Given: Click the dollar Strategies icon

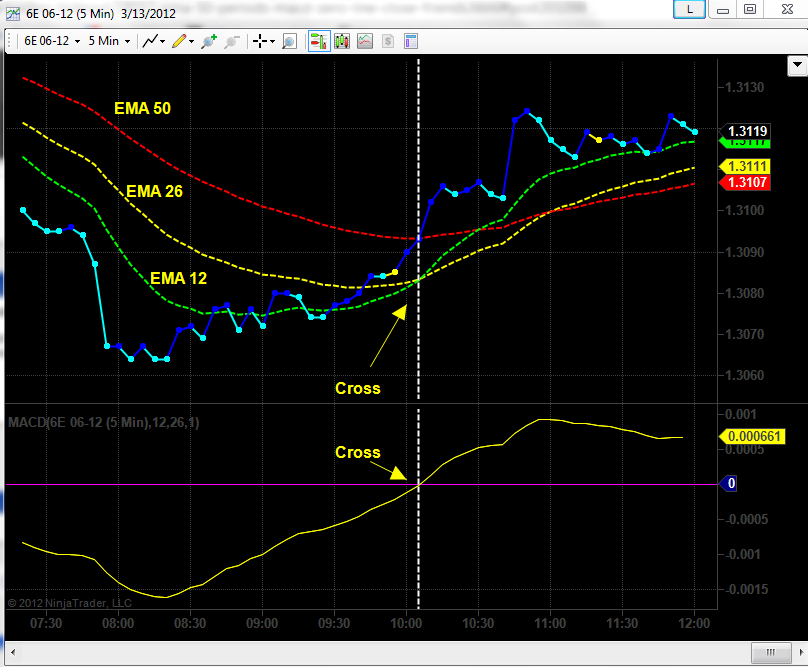Looking at the screenshot, I should coord(388,41).
